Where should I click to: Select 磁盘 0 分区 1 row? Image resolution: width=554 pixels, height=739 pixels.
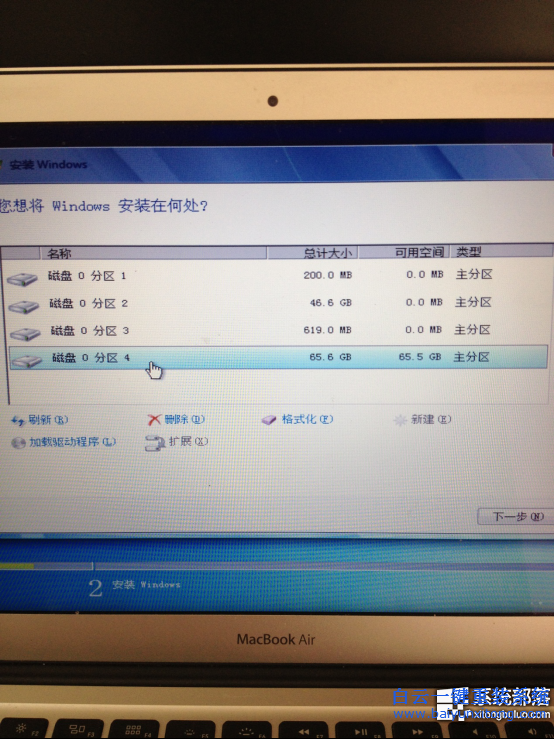[277, 275]
